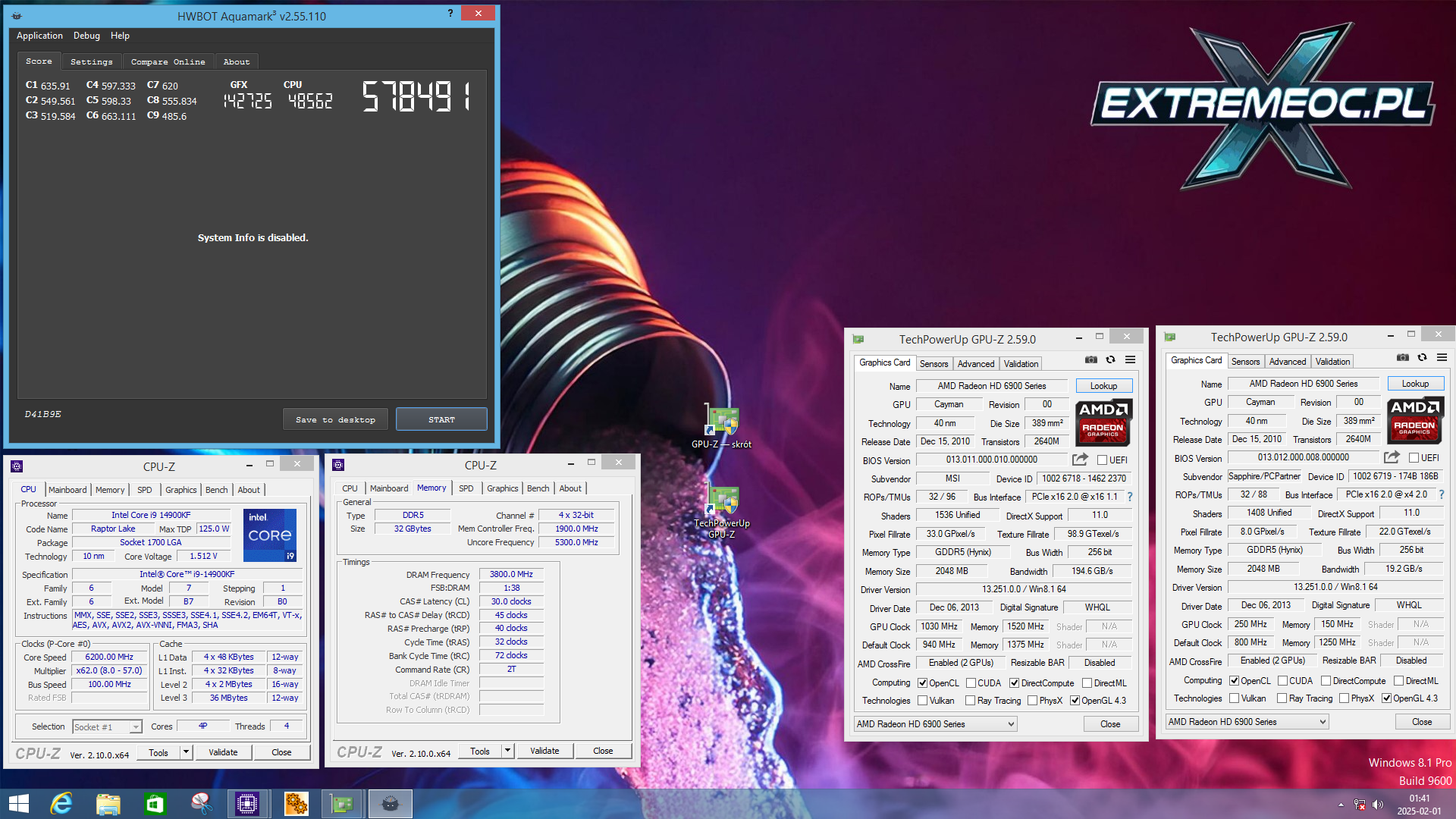Expand Tools dropdown arrow in left CPU-Z
The height and width of the screenshot is (819, 1456).
click(x=186, y=752)
